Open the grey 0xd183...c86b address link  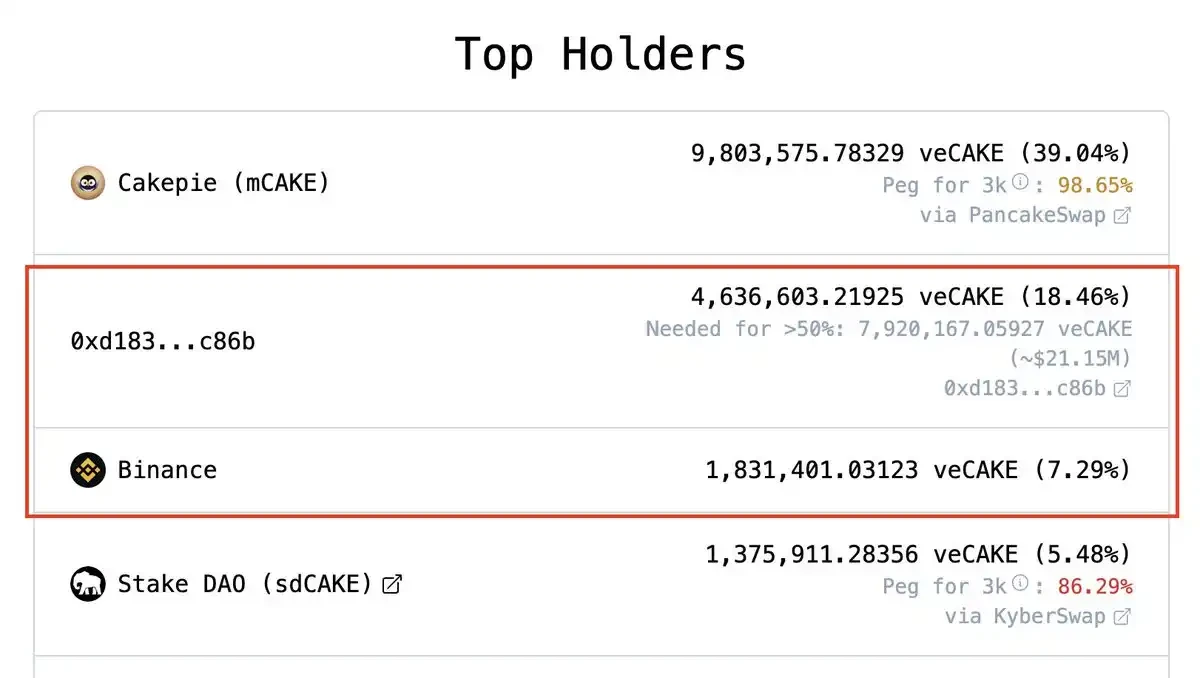pyautogui.click(x=1024, y=388)
